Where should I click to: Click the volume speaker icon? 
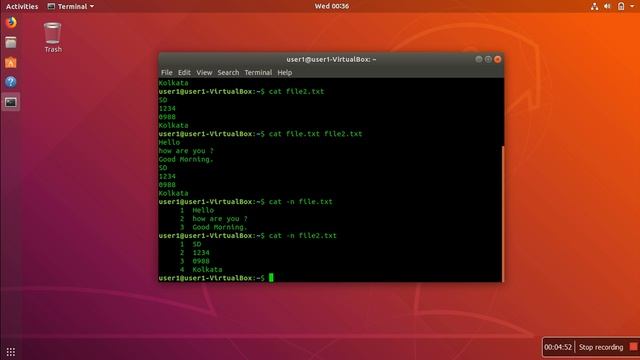pos(607,6)
